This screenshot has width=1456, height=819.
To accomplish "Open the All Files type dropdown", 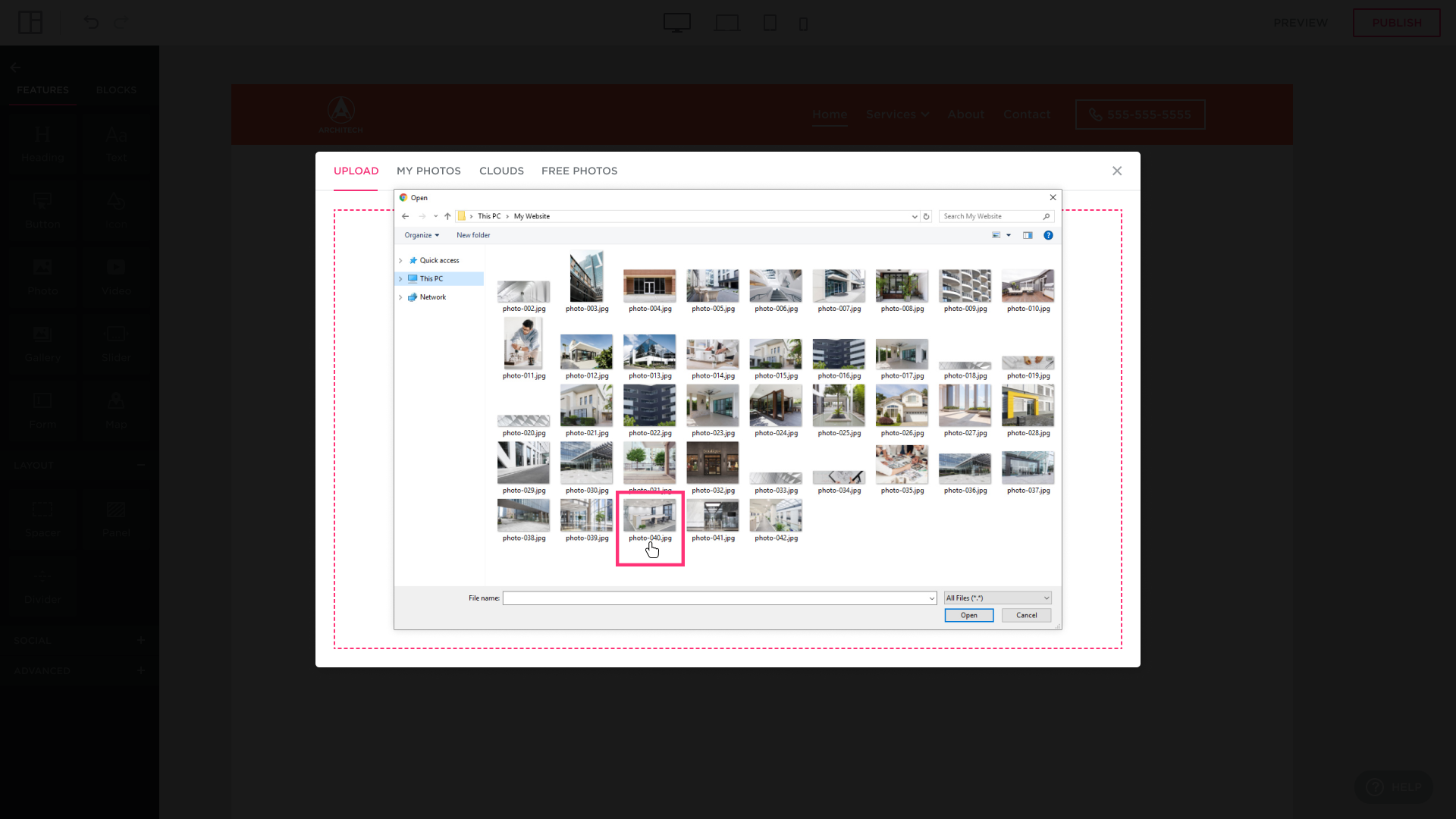I will tap(997, 598).
